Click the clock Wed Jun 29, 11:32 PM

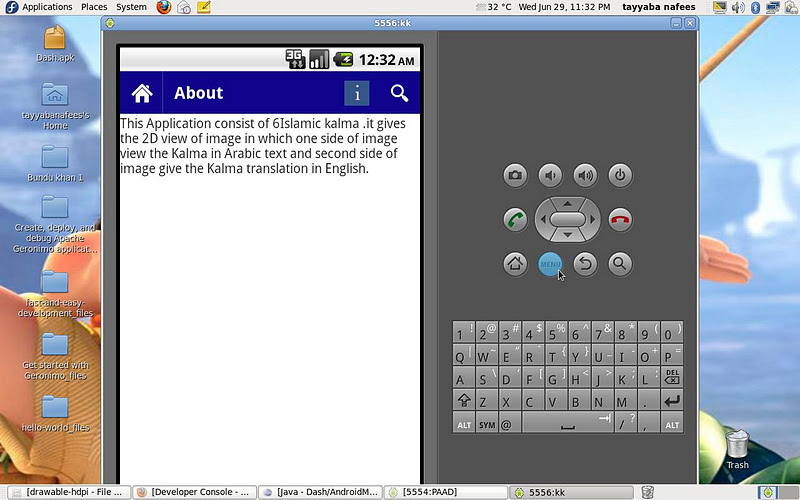(564, 7)
